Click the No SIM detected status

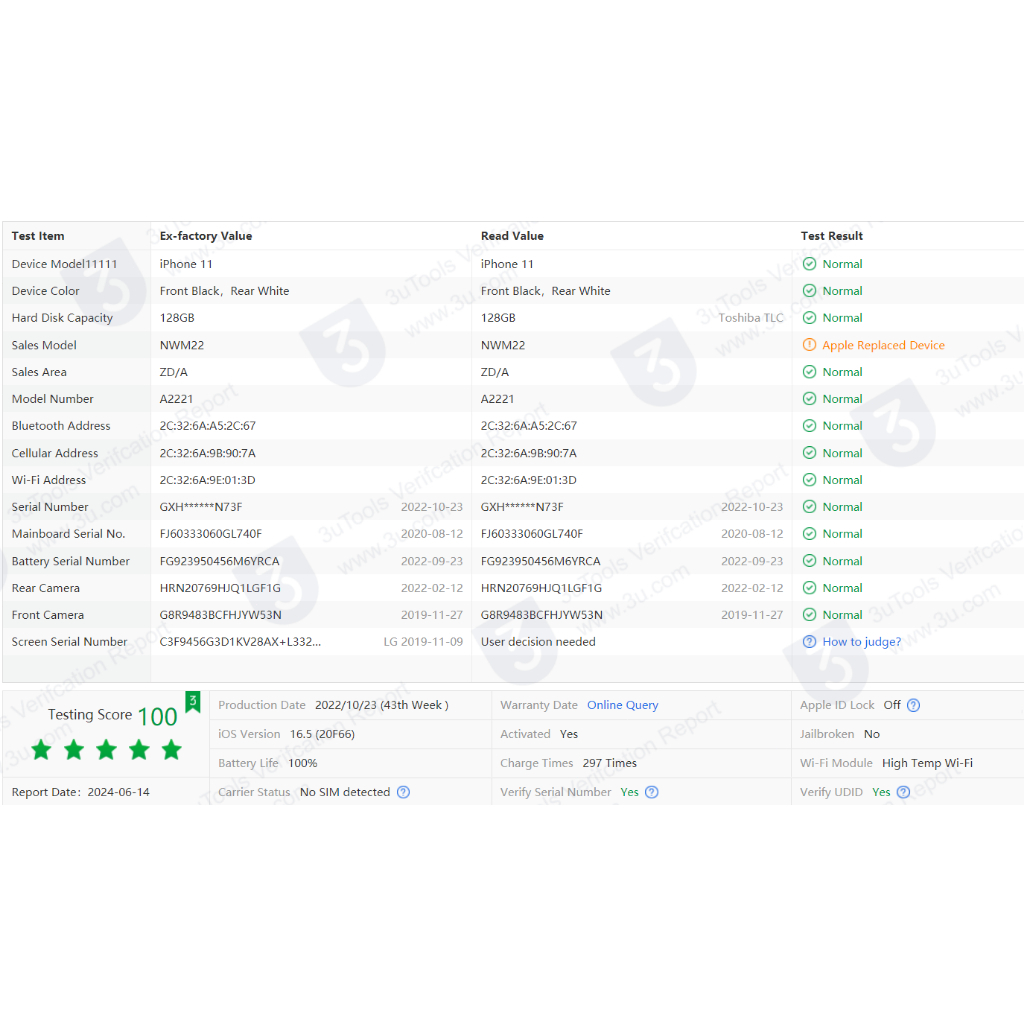pyautogui.click(x=345, y=792)
